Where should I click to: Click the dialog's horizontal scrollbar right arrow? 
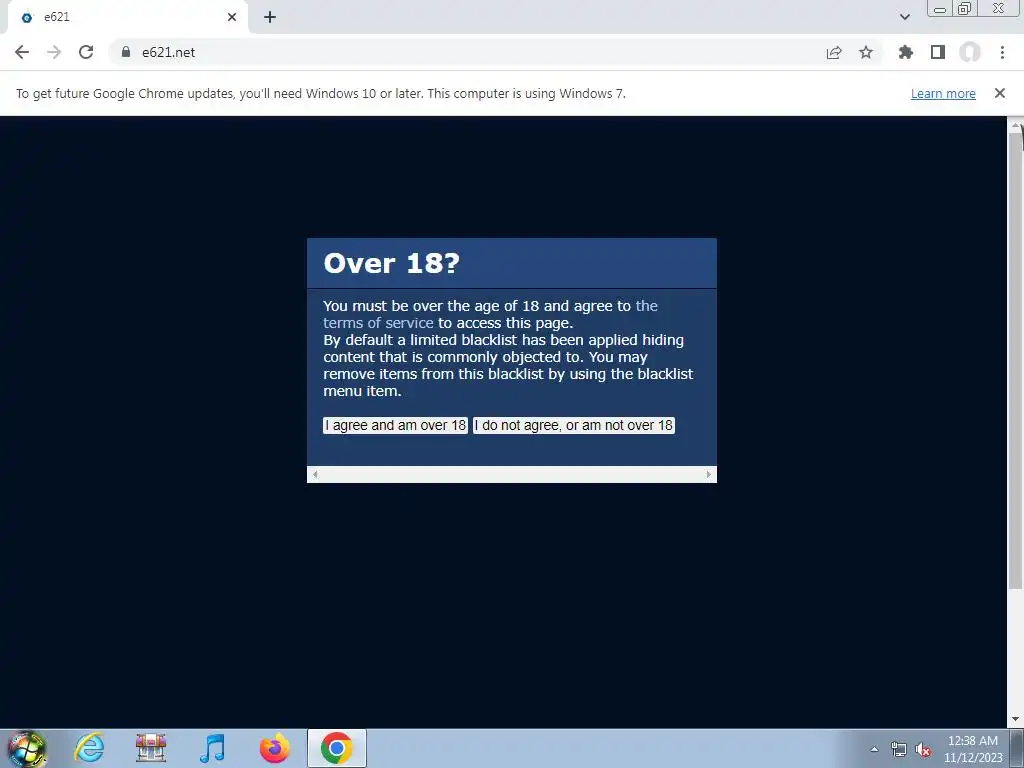click(709, 475)
